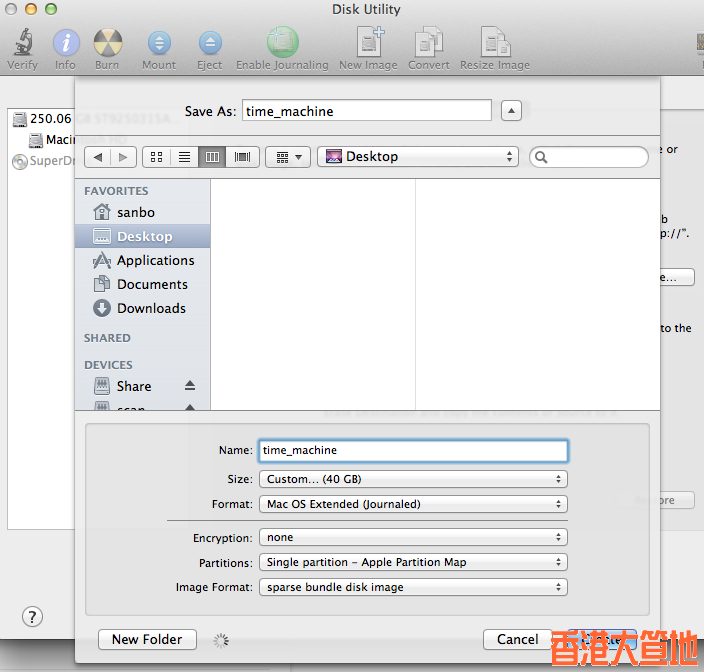Click the search field in save dialog
Image resolution: width=704 pixels, height=672 pixels.
(x=589, y=157)
